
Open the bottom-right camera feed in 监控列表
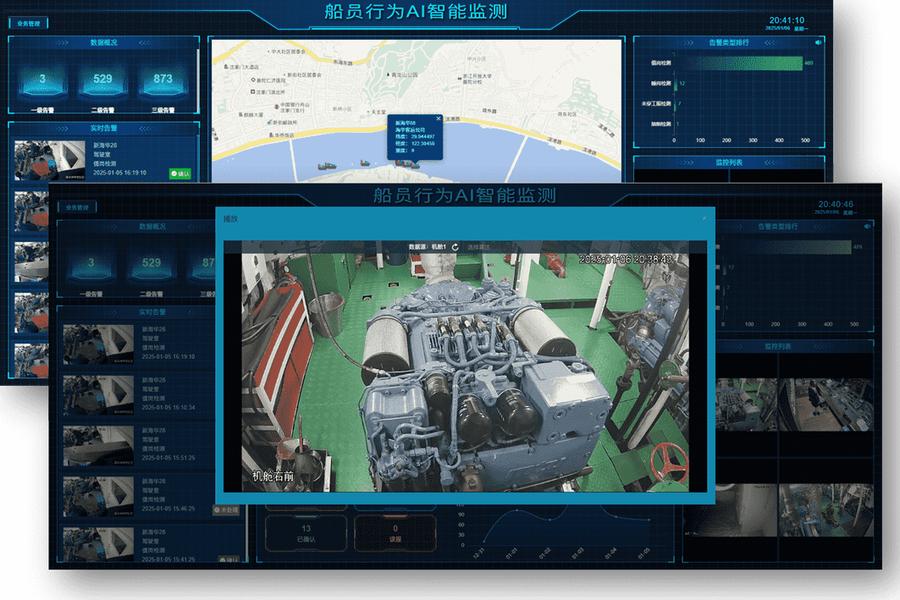tap(826, 510)
